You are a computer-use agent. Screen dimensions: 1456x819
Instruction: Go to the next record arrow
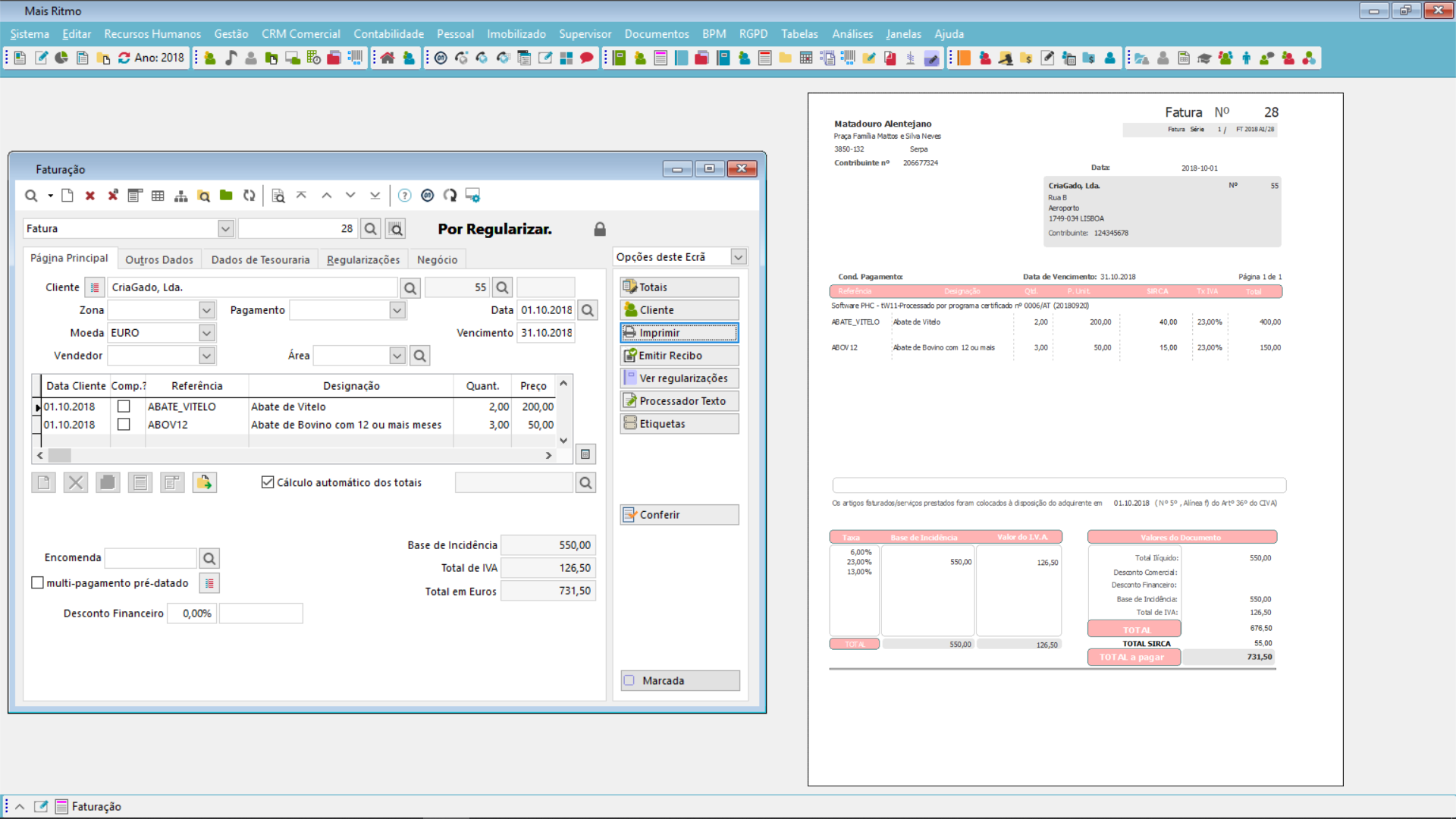tap(350, 196)
